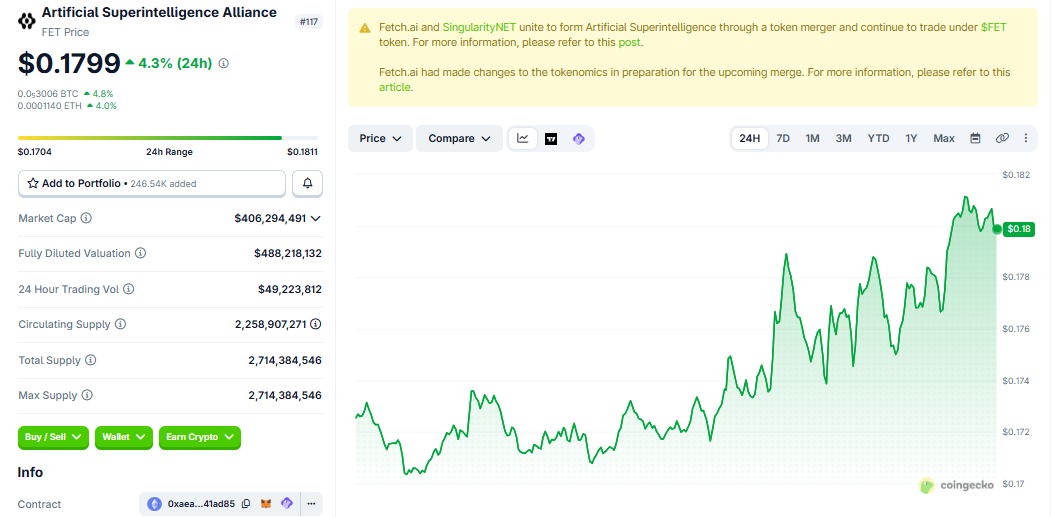
Task: Click the 0.0₅3006 BTC price text
Action: 48,94
